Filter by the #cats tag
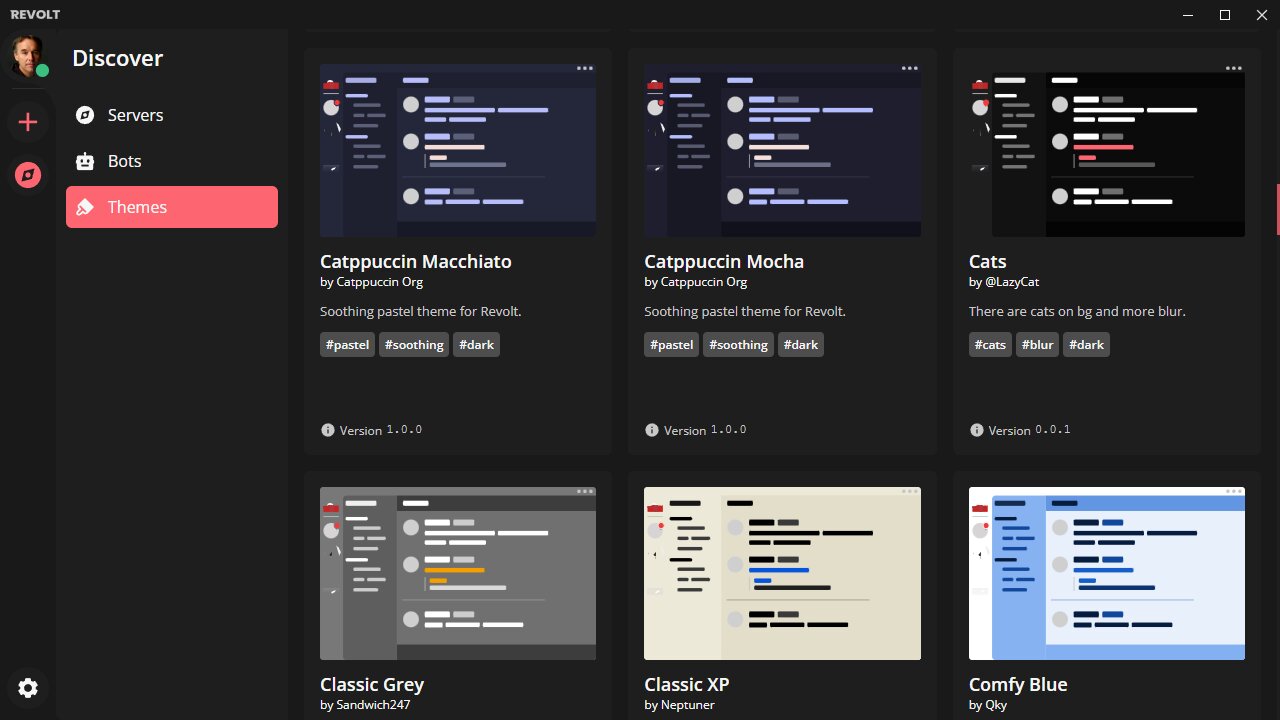 point(990,345)
